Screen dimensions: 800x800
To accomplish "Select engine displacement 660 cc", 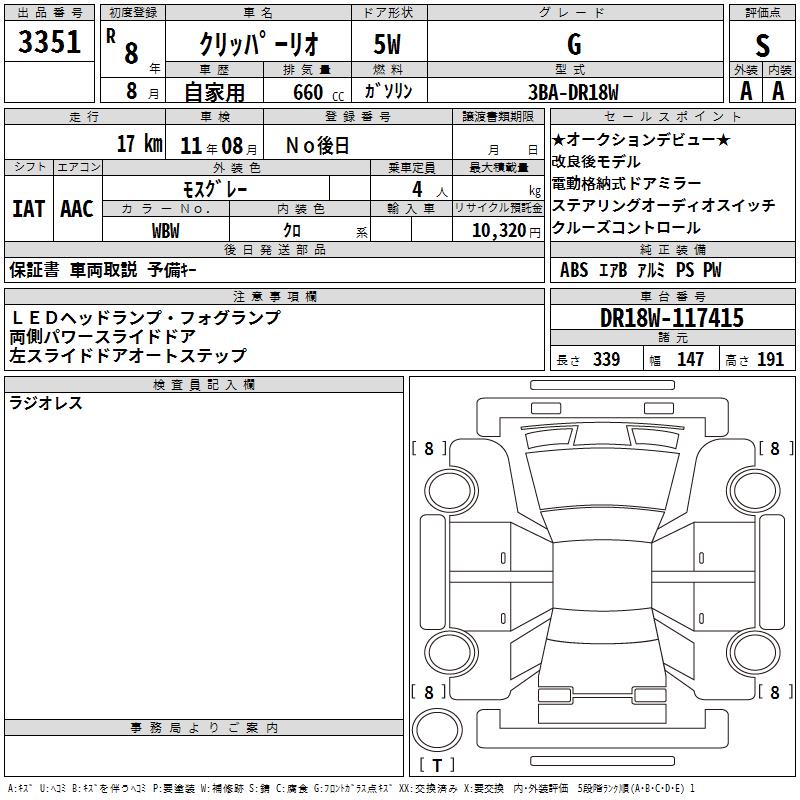I will [319, 92].
